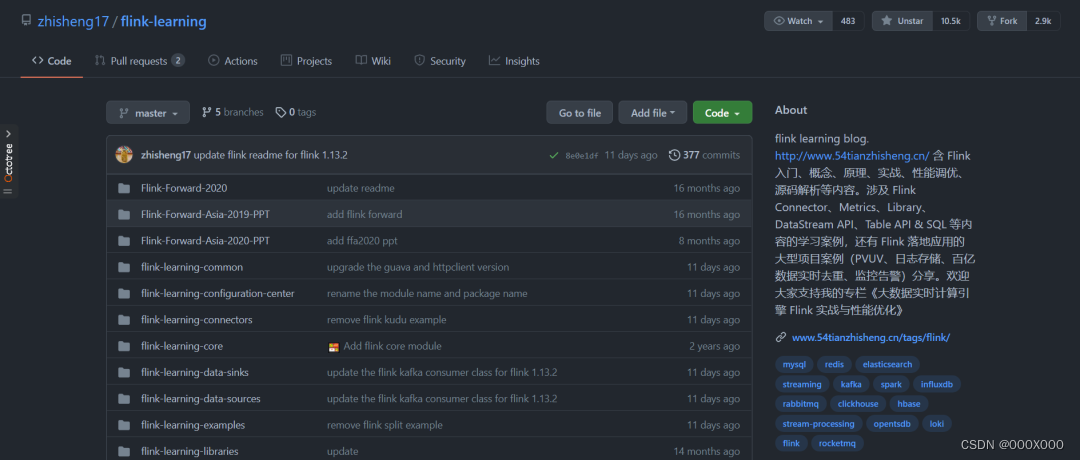View the 5 branches link
The image size is (1080, 460).
232,112
